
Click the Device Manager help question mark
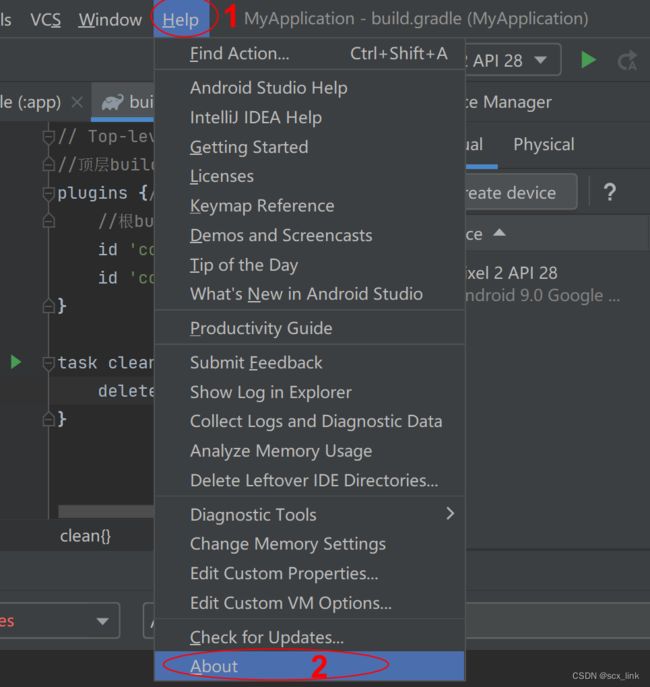click(610, 192)
